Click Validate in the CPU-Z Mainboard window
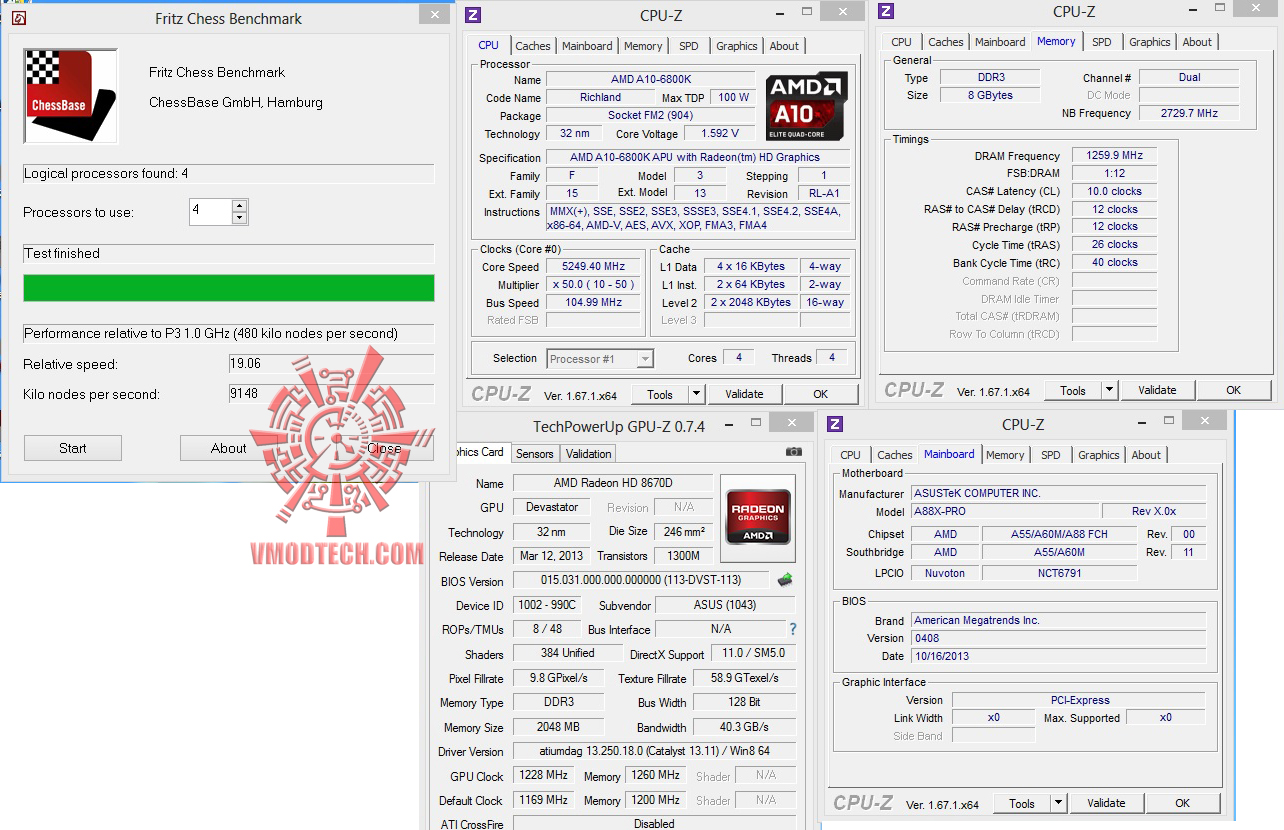Image resolution: width=1284 pixels, height=830 pixels. click(1106, 803)
